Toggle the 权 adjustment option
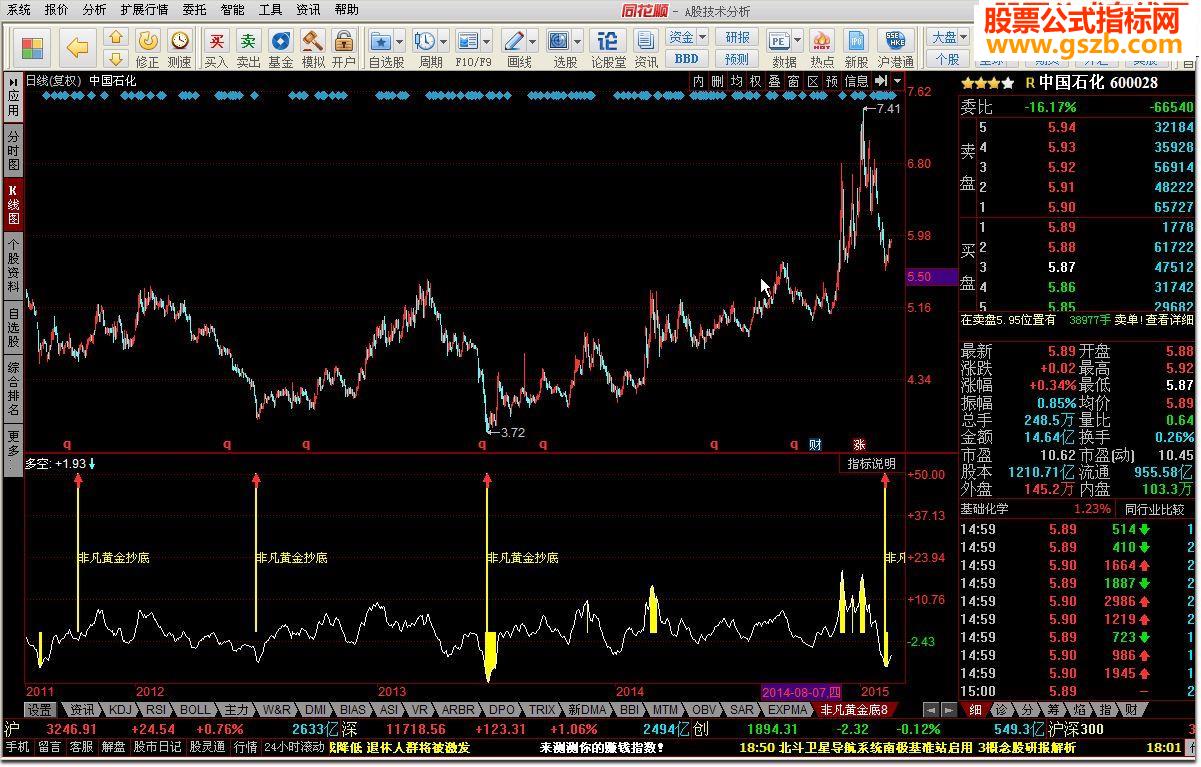 (x=756, y=81)
